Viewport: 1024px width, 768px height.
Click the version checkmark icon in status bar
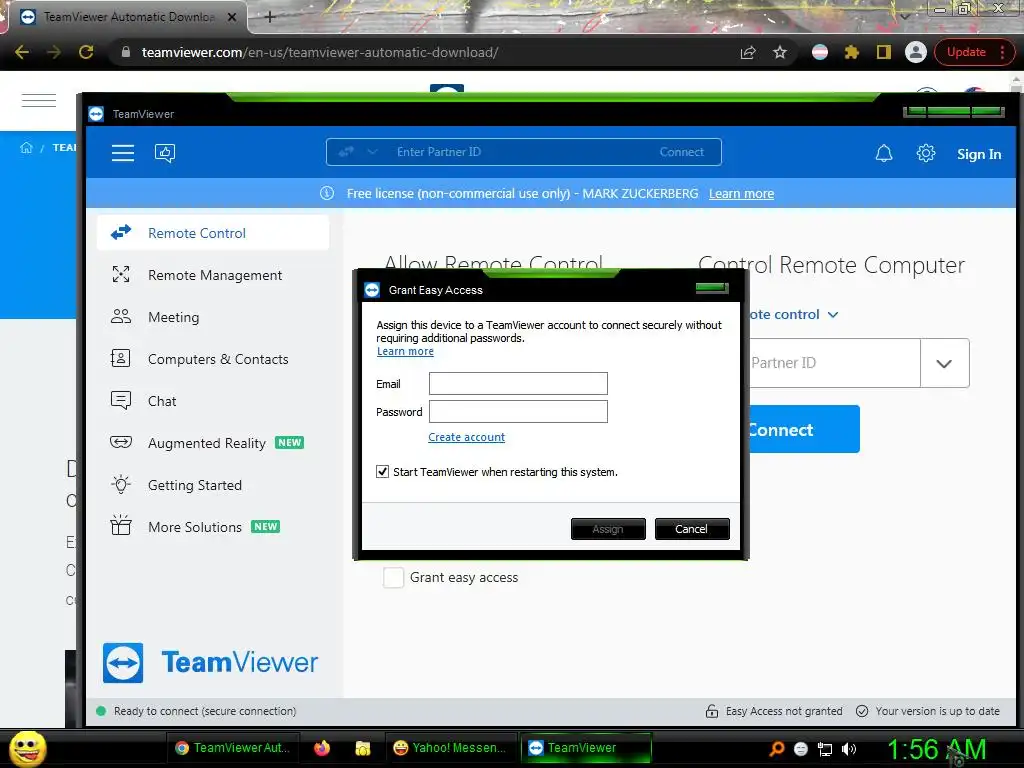[x=862, y=711]
